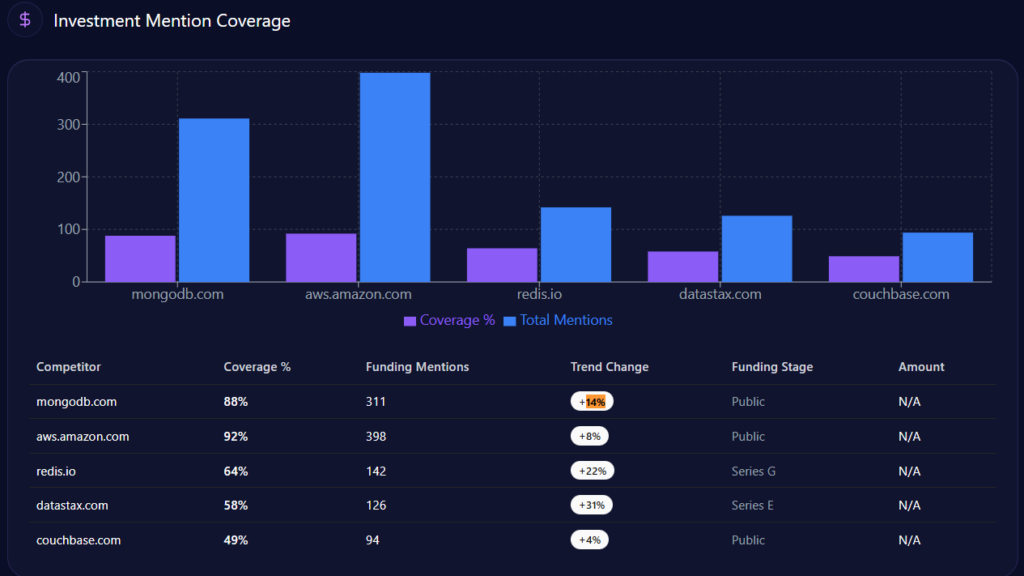The width and height of the screenshot is (1024, 576).
Task: Open aws.amazon.com in the competitor table
Action: click(x=82, y=437)
